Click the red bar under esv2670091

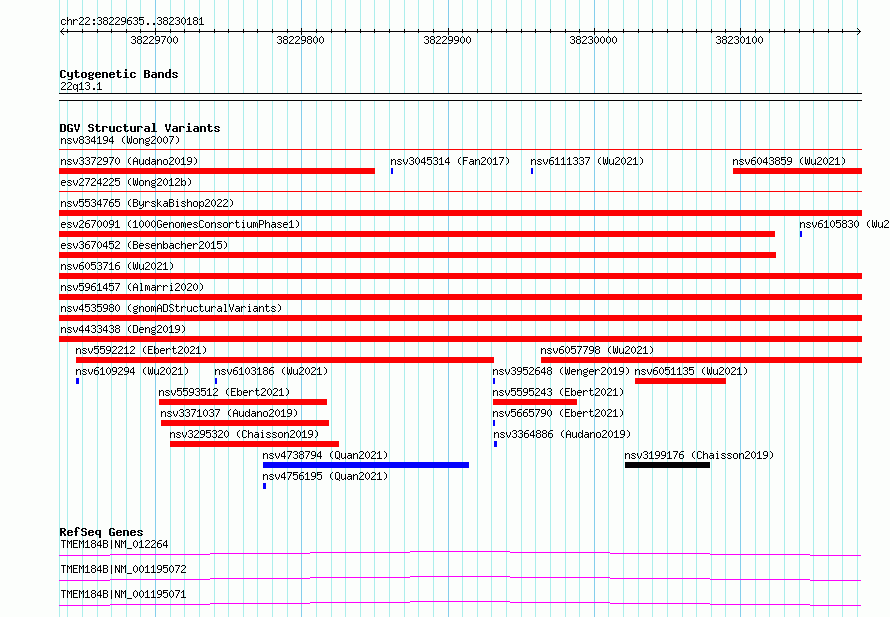point(417,234)
